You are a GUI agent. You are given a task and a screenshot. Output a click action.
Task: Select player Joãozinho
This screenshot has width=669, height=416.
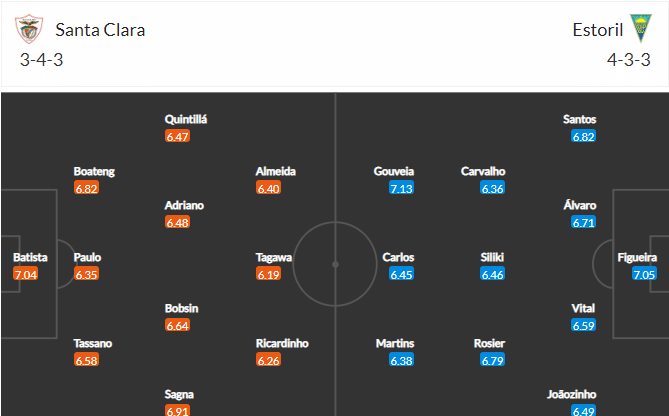tap(572, 394)
